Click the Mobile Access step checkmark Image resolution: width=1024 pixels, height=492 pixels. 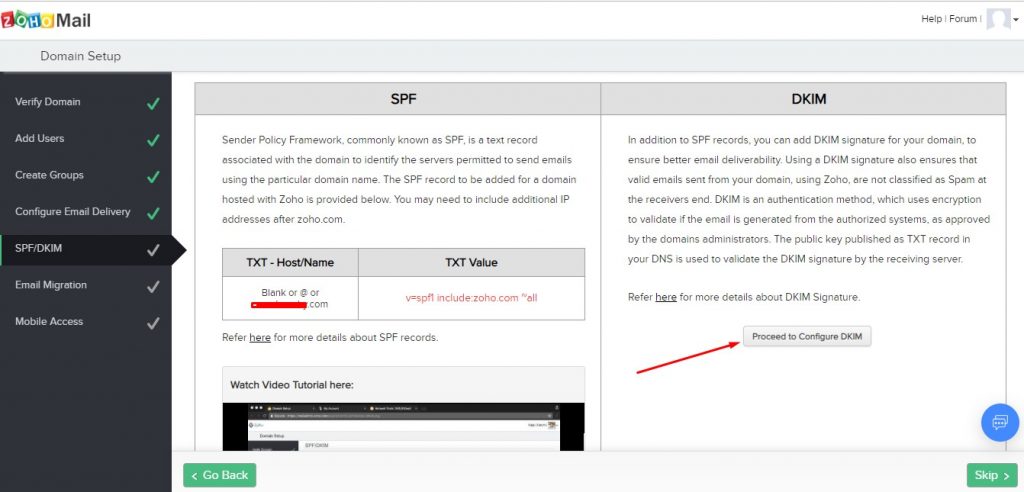click(153, 323)
